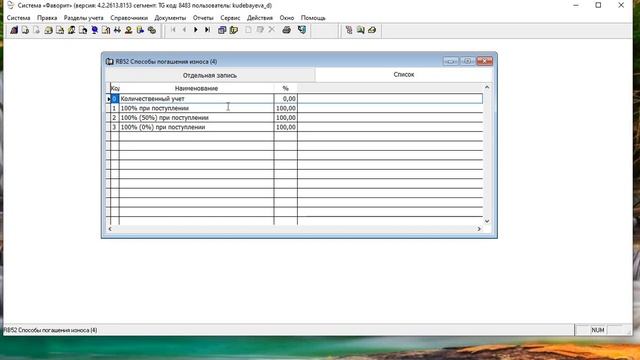This screenshot has width=640, height=360.
Task: Click the first toolbar icon resembling a building
Action: 14,30
